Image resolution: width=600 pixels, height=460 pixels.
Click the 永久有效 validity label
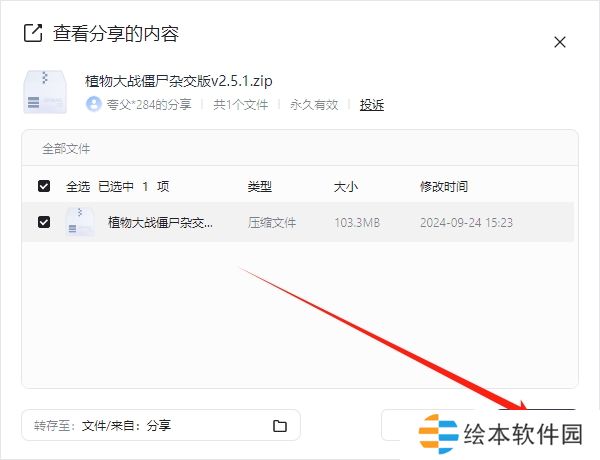click(314, 104)
